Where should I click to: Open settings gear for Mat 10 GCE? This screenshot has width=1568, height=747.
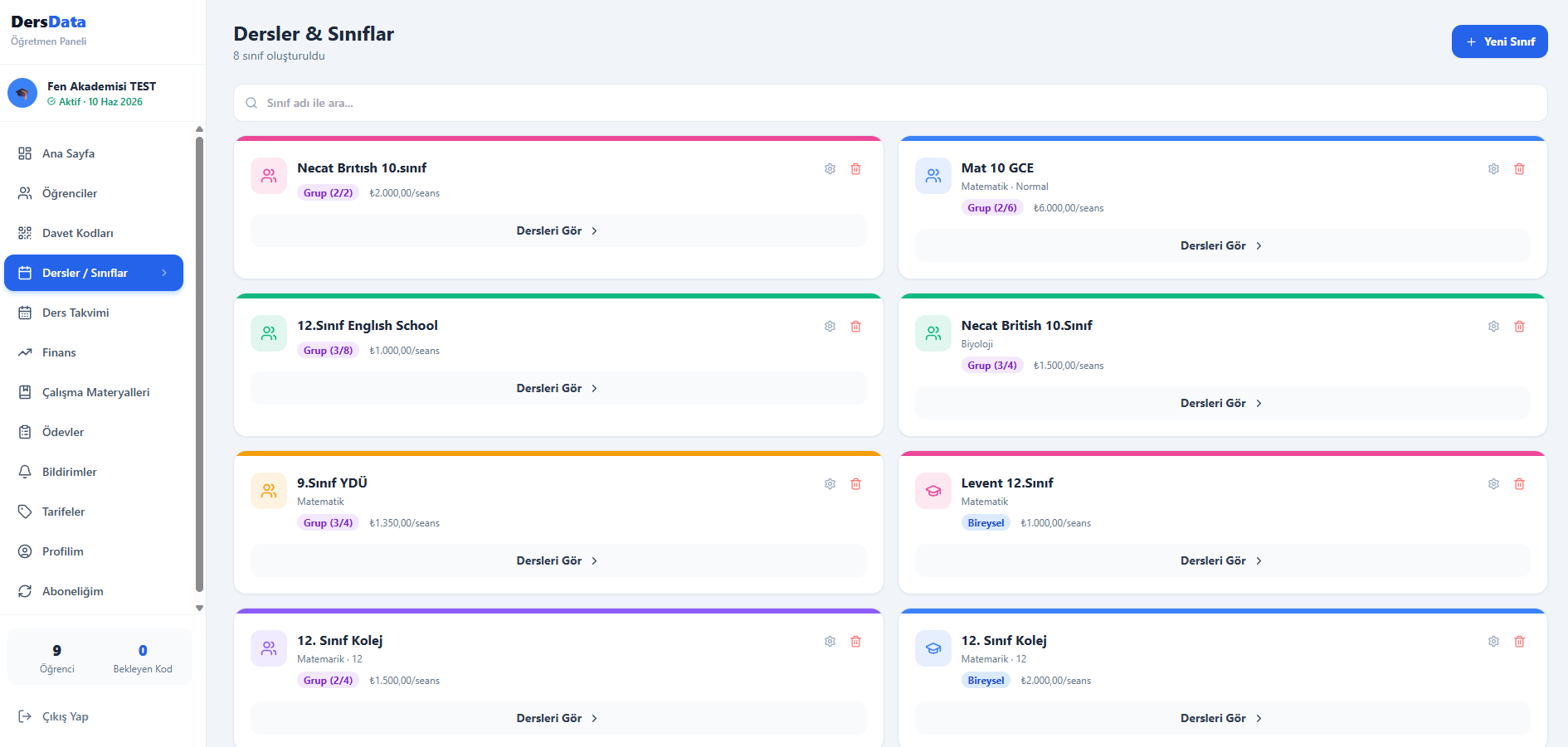(x=1493, y=169)
